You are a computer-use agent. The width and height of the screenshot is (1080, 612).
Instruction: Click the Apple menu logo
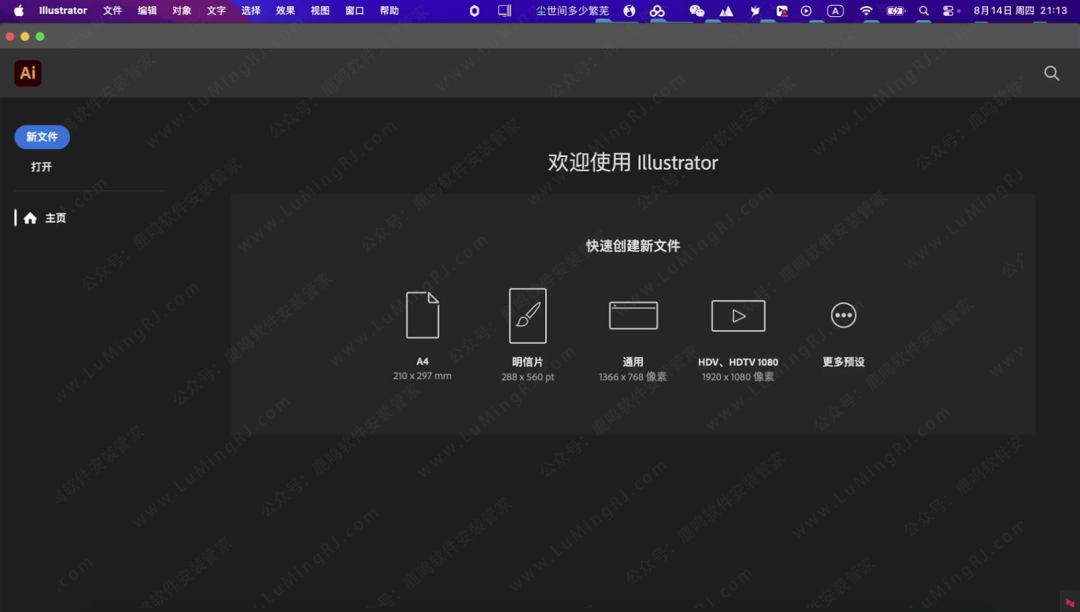18,10
